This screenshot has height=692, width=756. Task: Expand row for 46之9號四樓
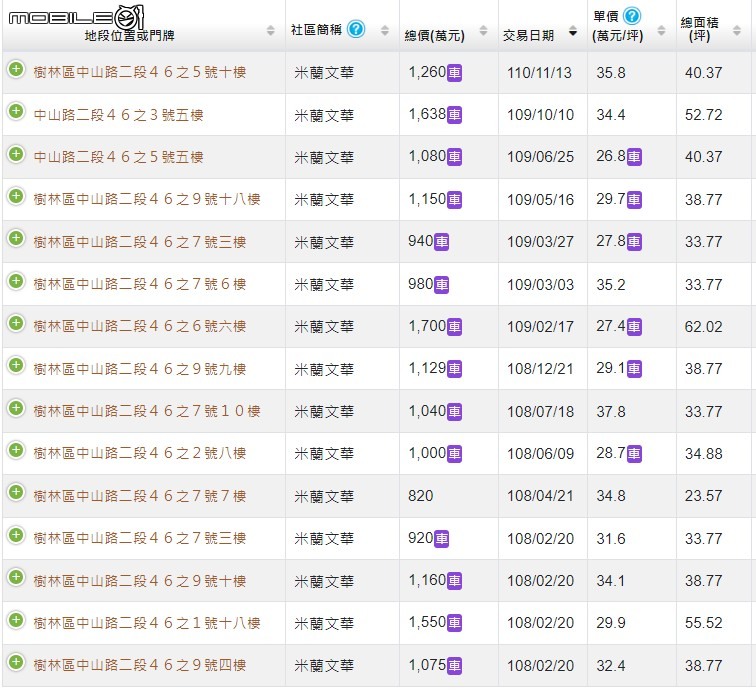(16, 662)
